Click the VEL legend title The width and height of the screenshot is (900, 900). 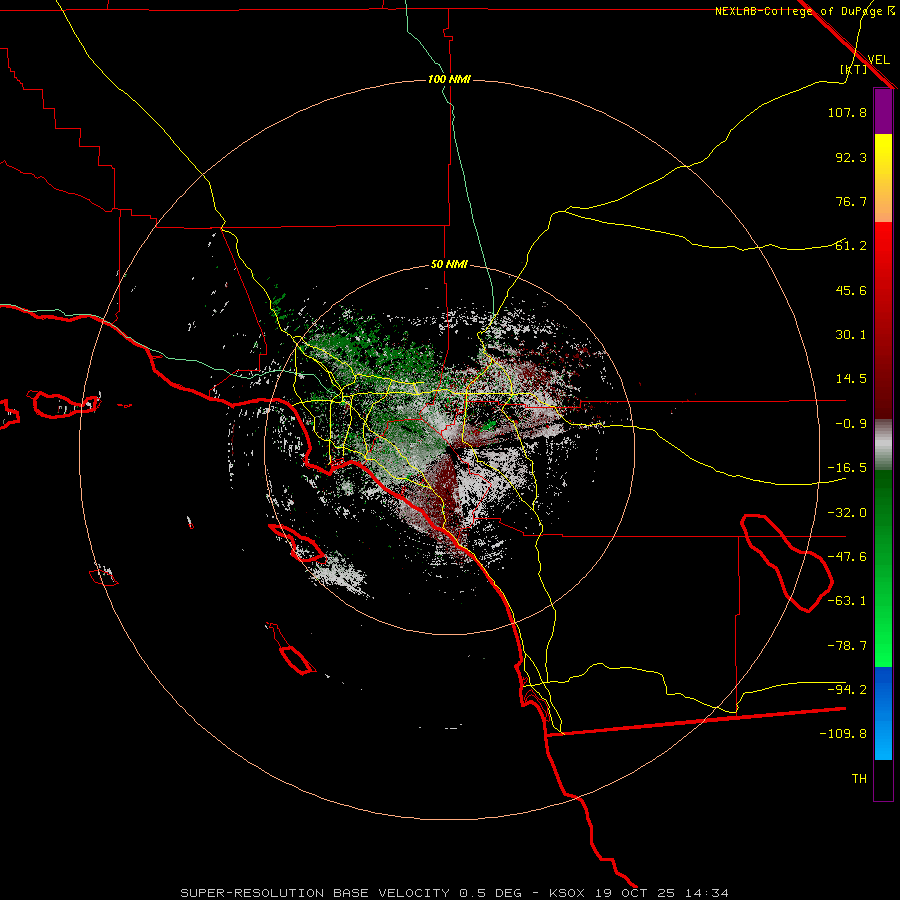click(x=878, y=60)
